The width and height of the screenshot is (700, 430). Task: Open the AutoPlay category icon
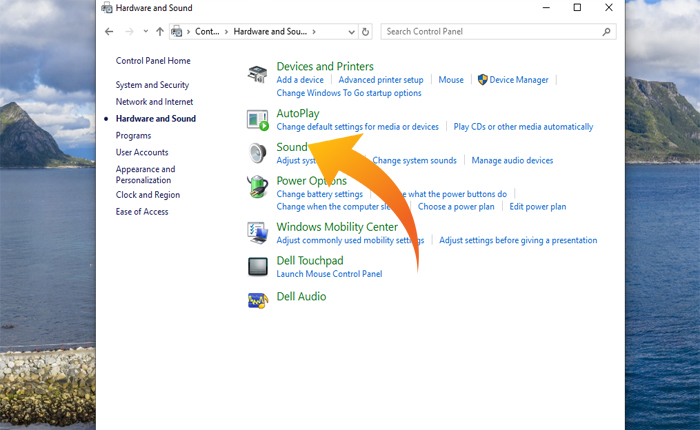pos(258,121)
